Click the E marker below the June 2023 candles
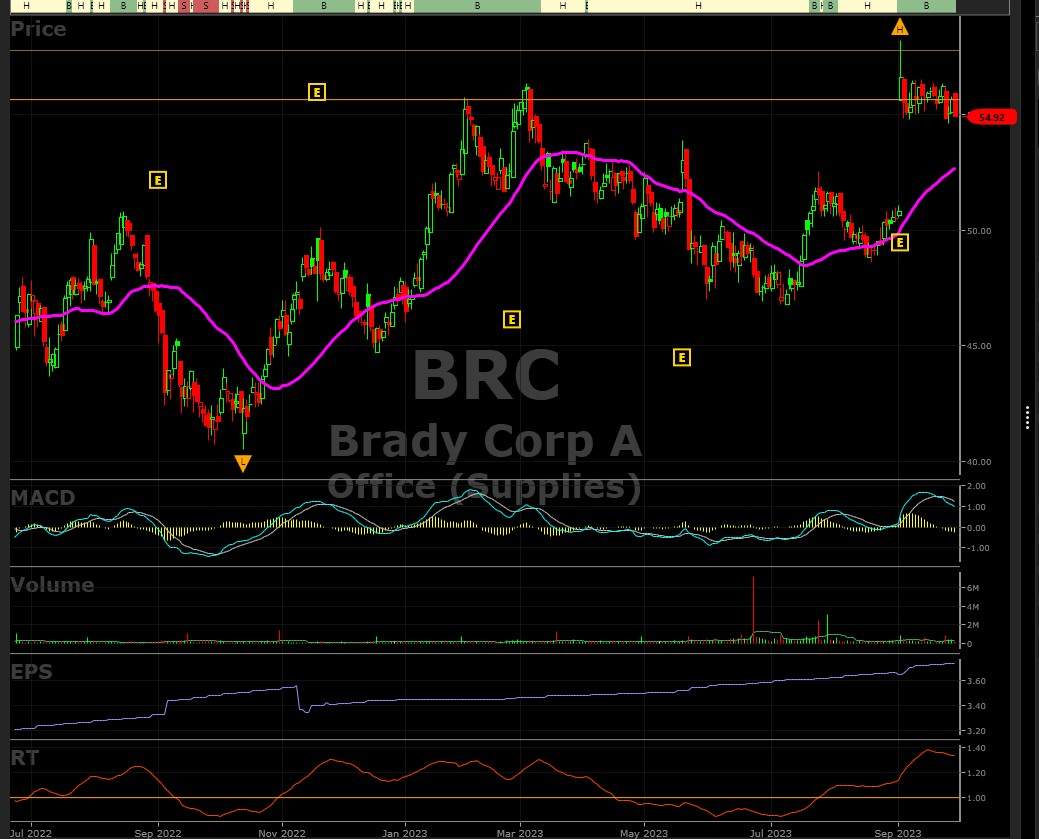This screenshot has height=839, width=1039. (681, 357)
